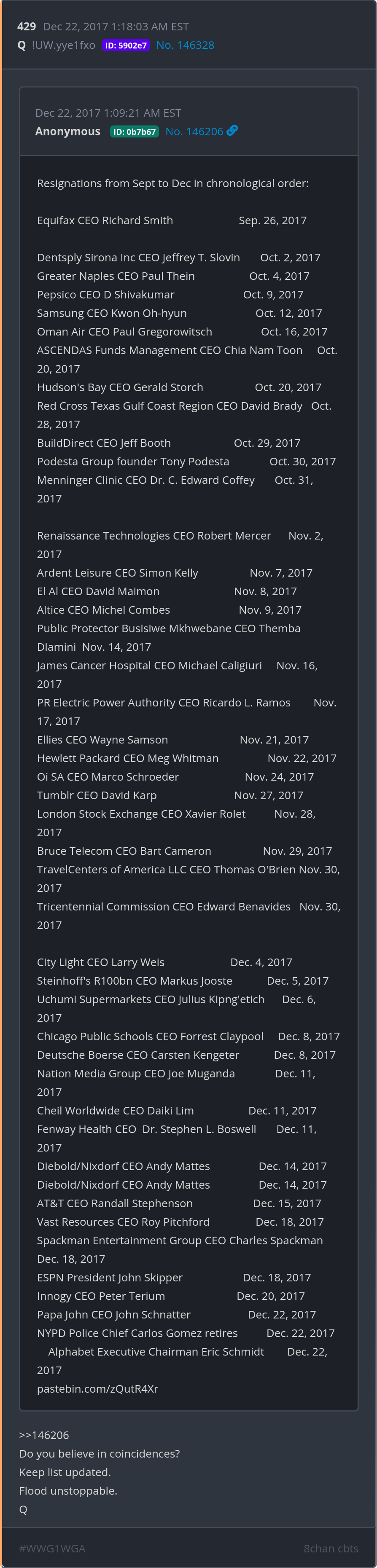Click the Anonymous author name
This screenshot has height=1568, width=377.
click(x=67, y=132)
